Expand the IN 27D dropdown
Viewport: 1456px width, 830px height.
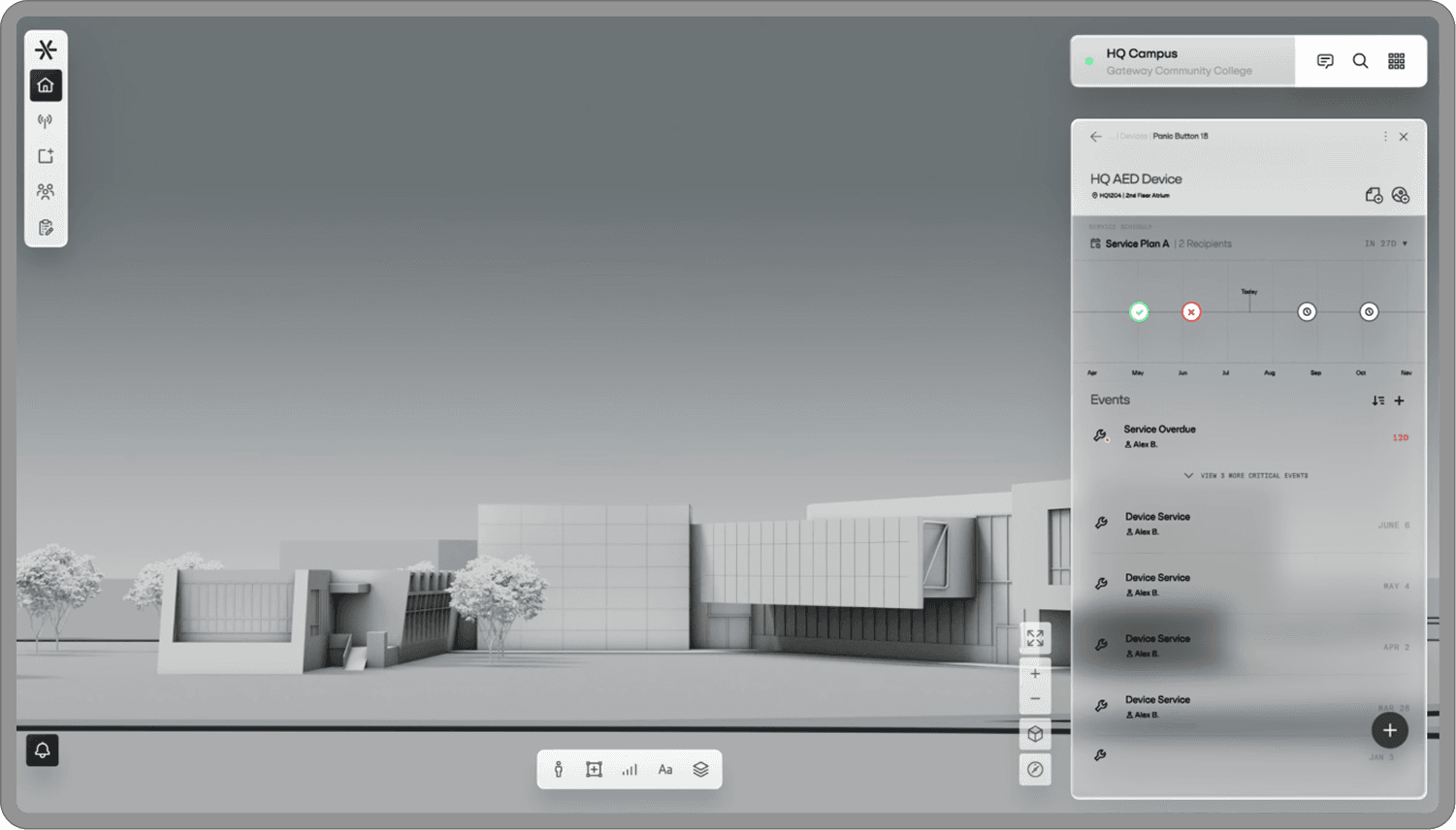click(1385, 244)
